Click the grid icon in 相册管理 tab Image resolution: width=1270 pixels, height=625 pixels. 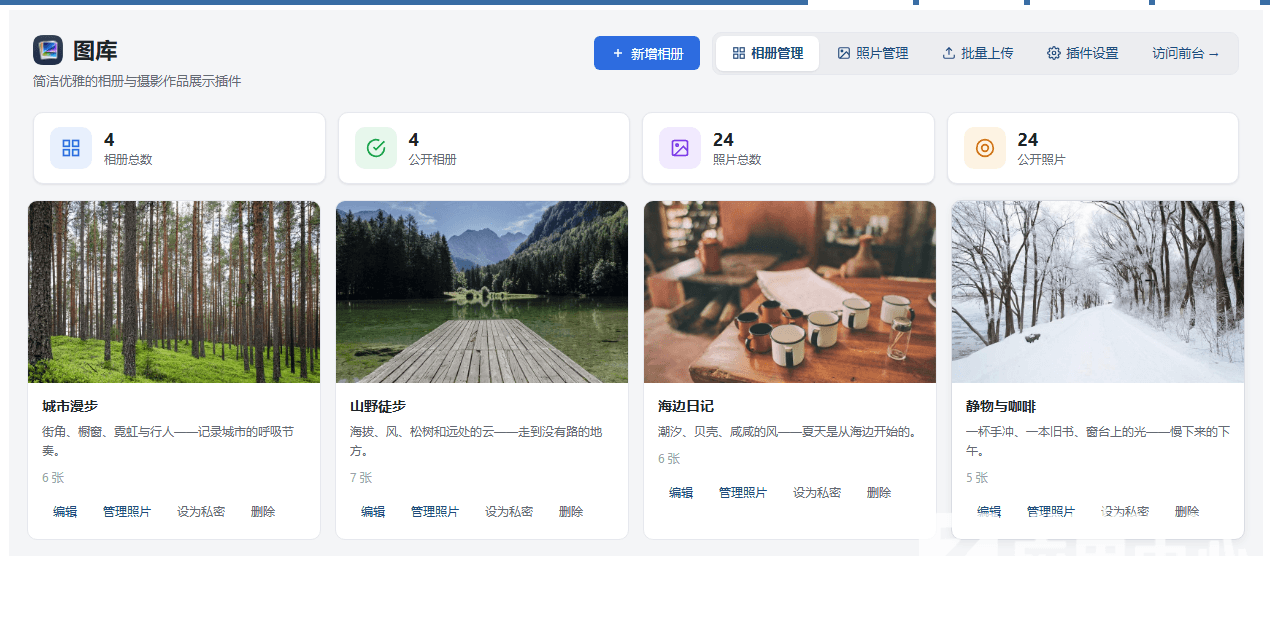tap(739, 53)
